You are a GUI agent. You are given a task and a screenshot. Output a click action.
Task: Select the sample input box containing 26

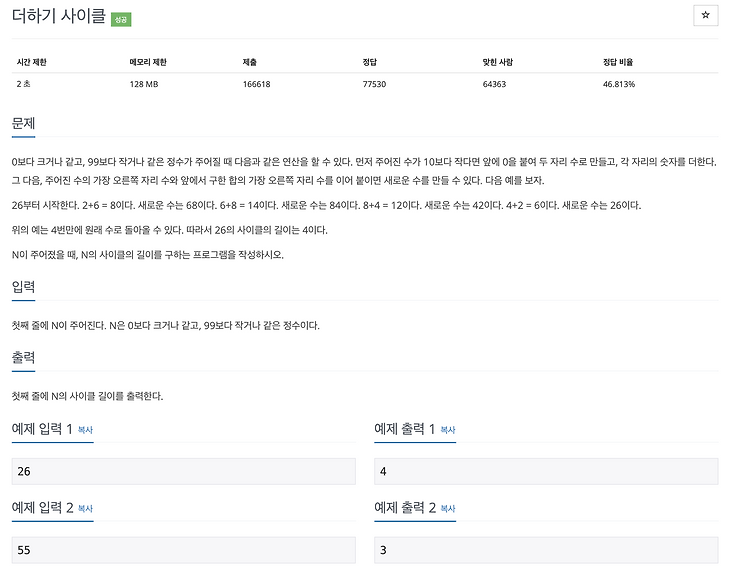[184, 471]
